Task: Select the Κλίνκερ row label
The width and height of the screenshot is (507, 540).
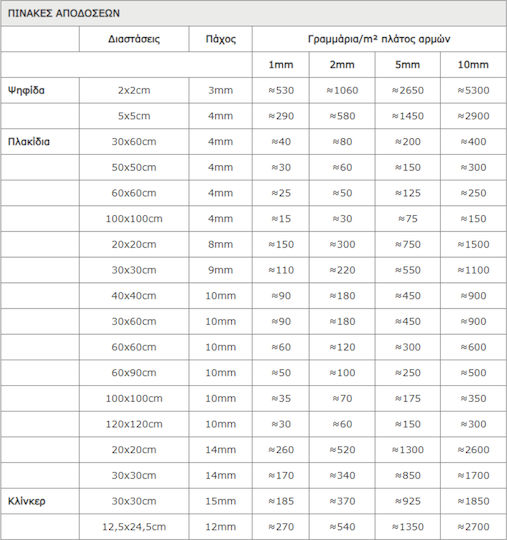Action: pyautogui.click(x=27, y=501)
